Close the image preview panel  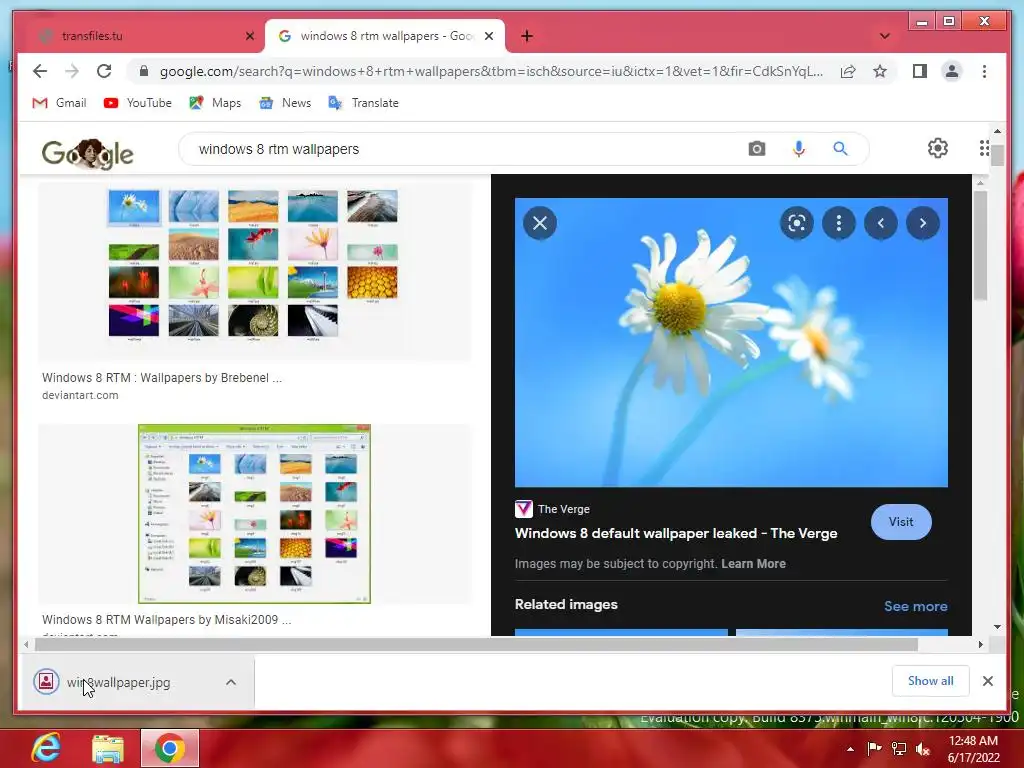click(x=540, y=223)
